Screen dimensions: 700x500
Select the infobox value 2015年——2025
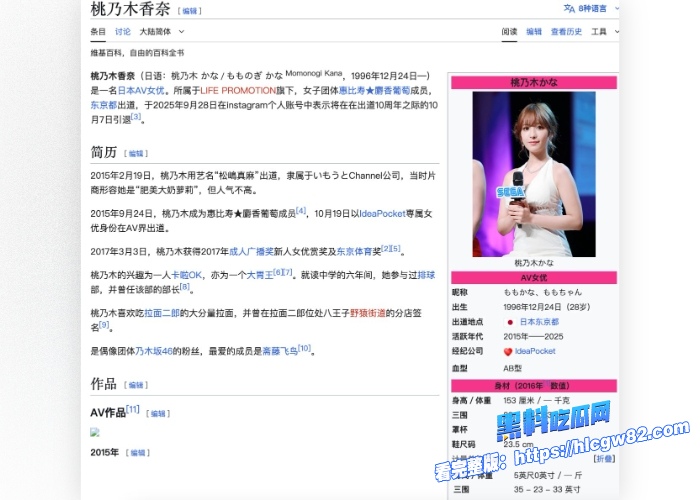click(x=533, y=337)
